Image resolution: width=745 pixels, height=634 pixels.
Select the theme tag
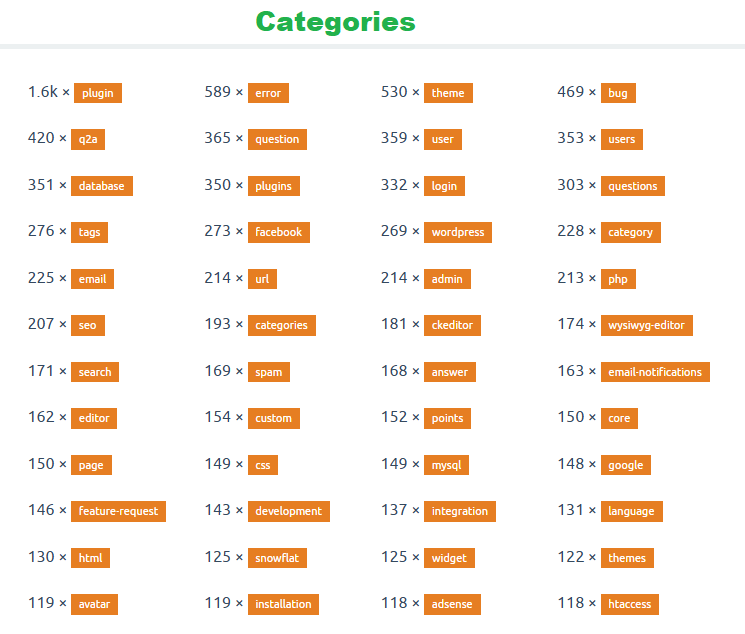[448, 93]
